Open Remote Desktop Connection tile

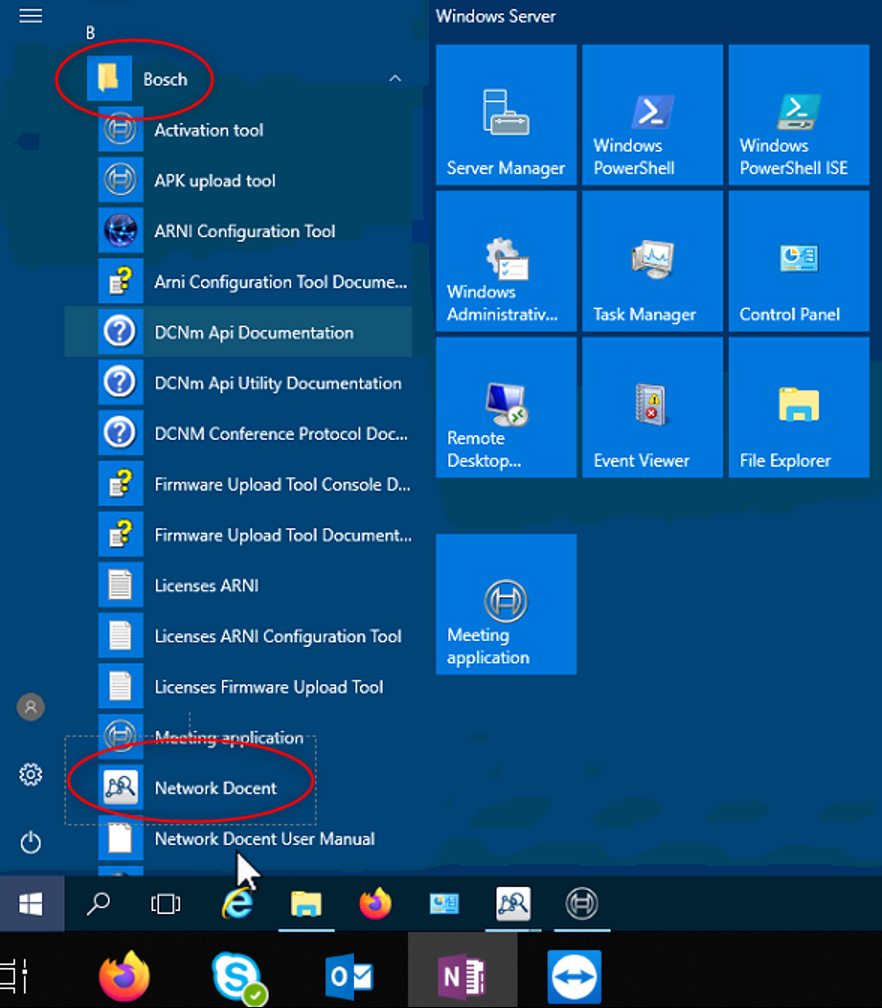pos(506,408)
